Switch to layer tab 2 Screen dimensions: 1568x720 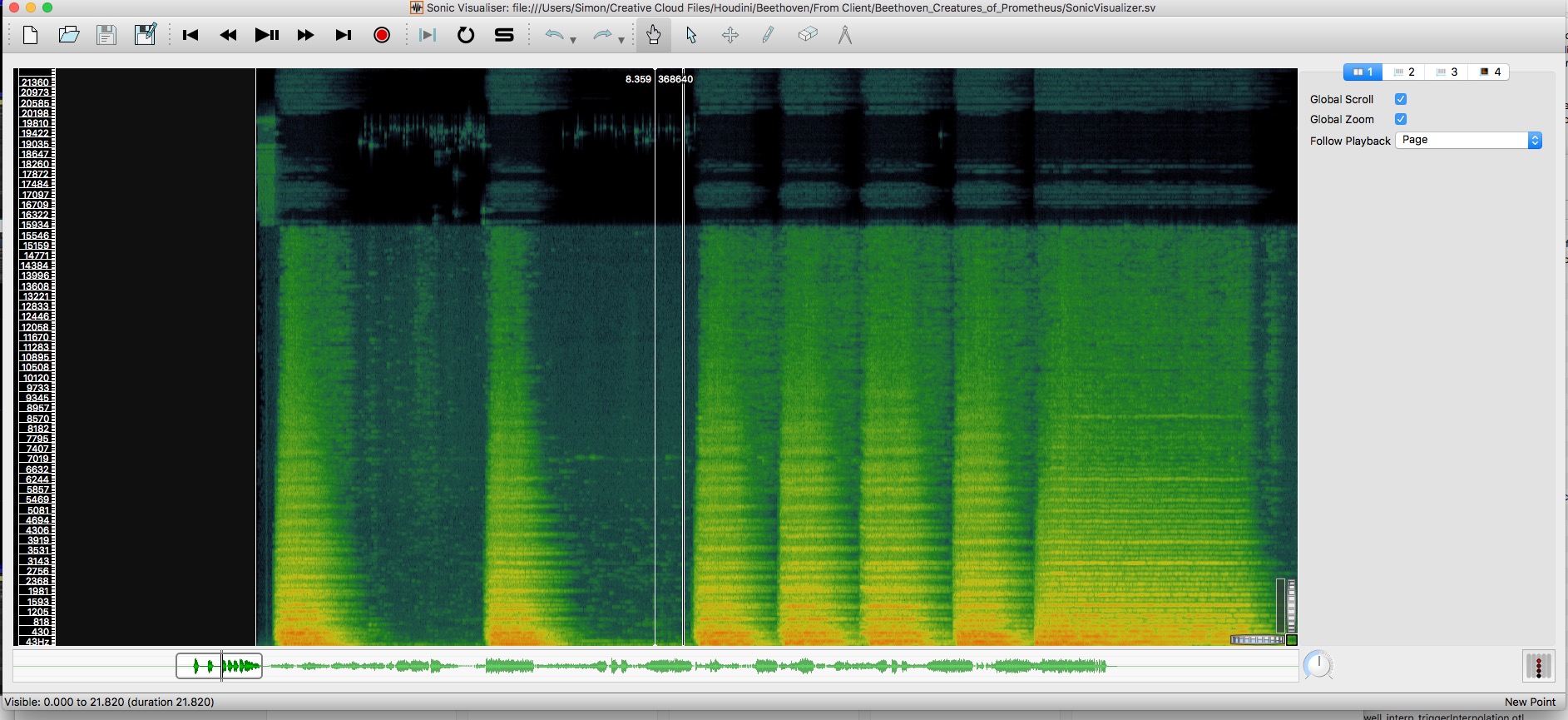pos(1404,72)
